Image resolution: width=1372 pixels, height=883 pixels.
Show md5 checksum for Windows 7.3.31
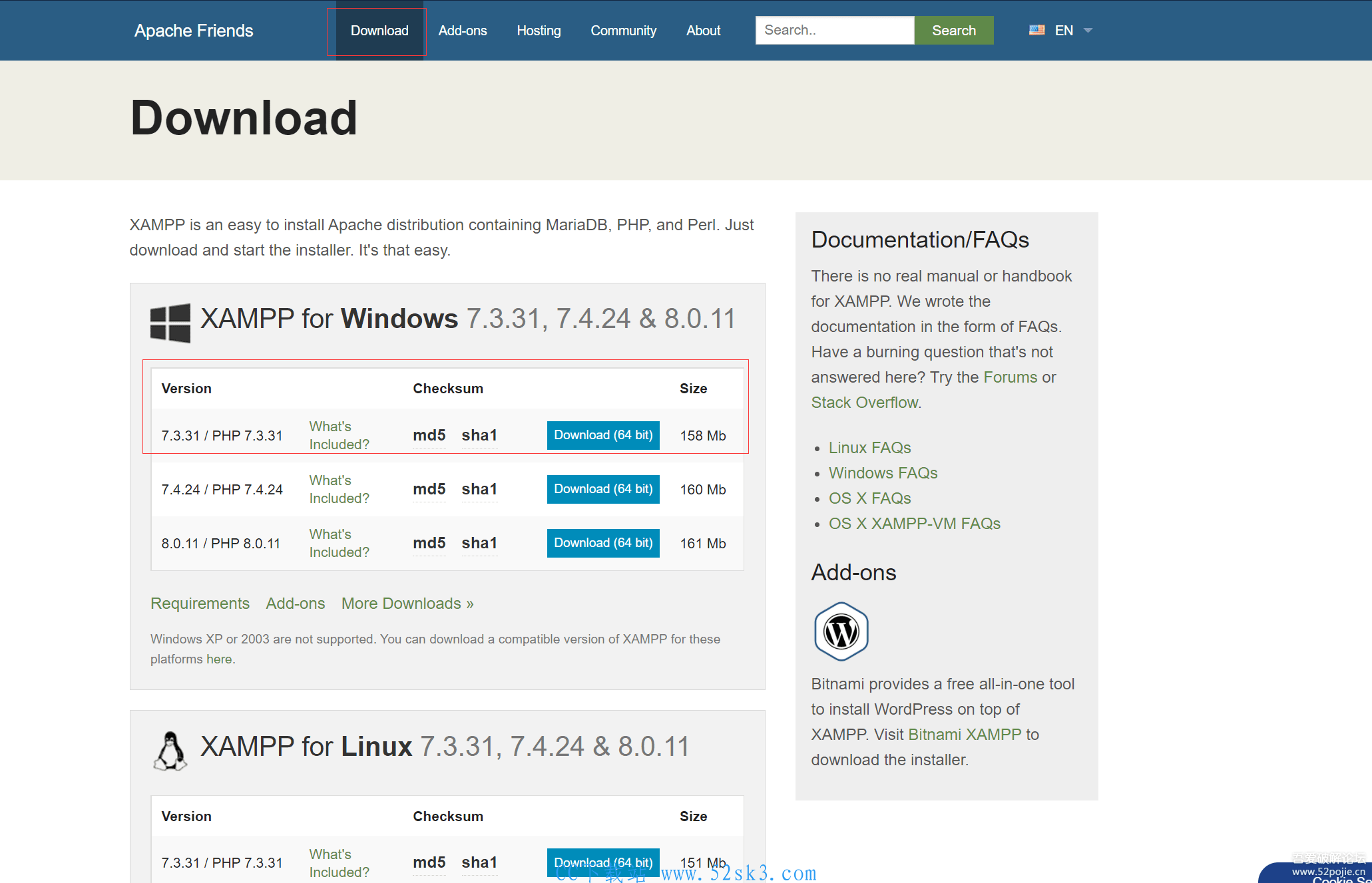(429, 435)
